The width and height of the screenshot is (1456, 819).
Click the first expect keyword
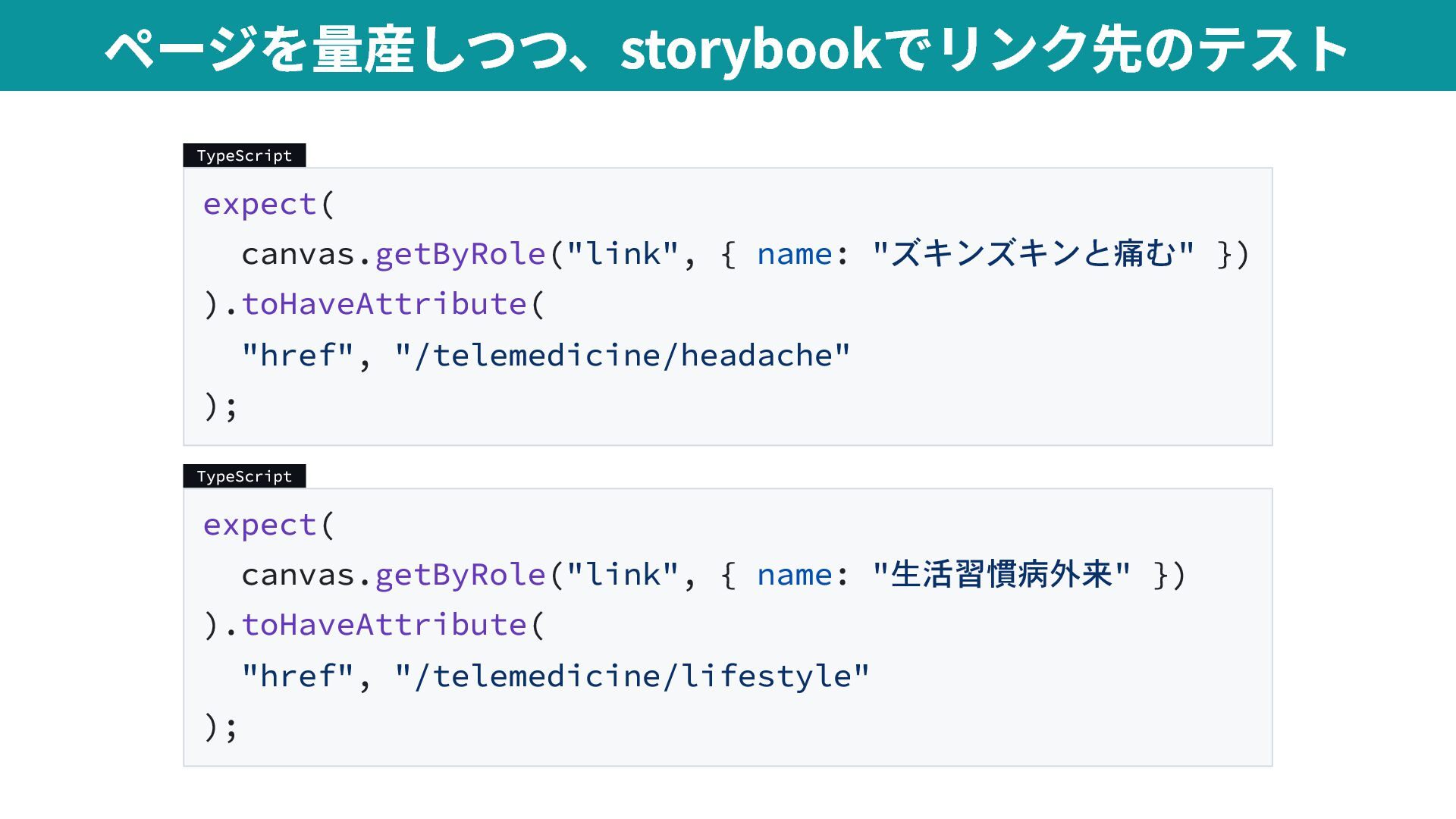(x=259, y=204)
